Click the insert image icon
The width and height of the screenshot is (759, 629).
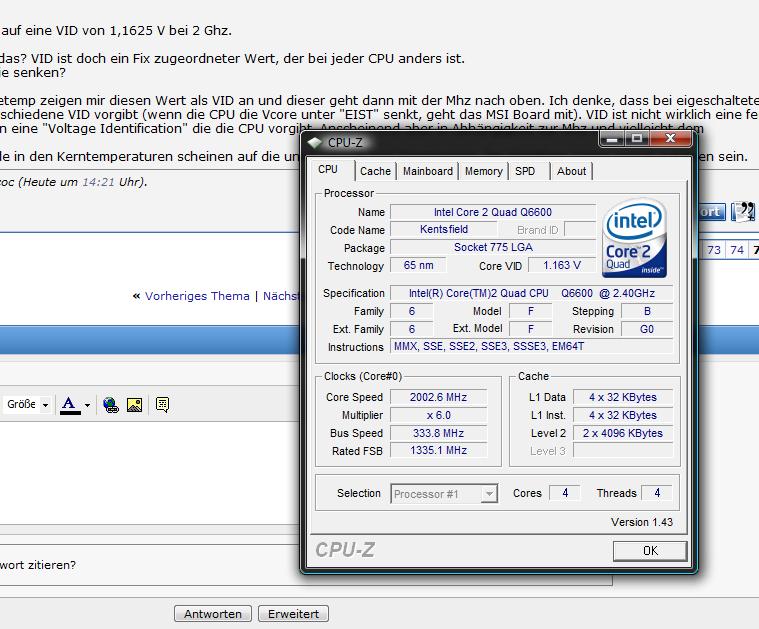coord(135,405)
